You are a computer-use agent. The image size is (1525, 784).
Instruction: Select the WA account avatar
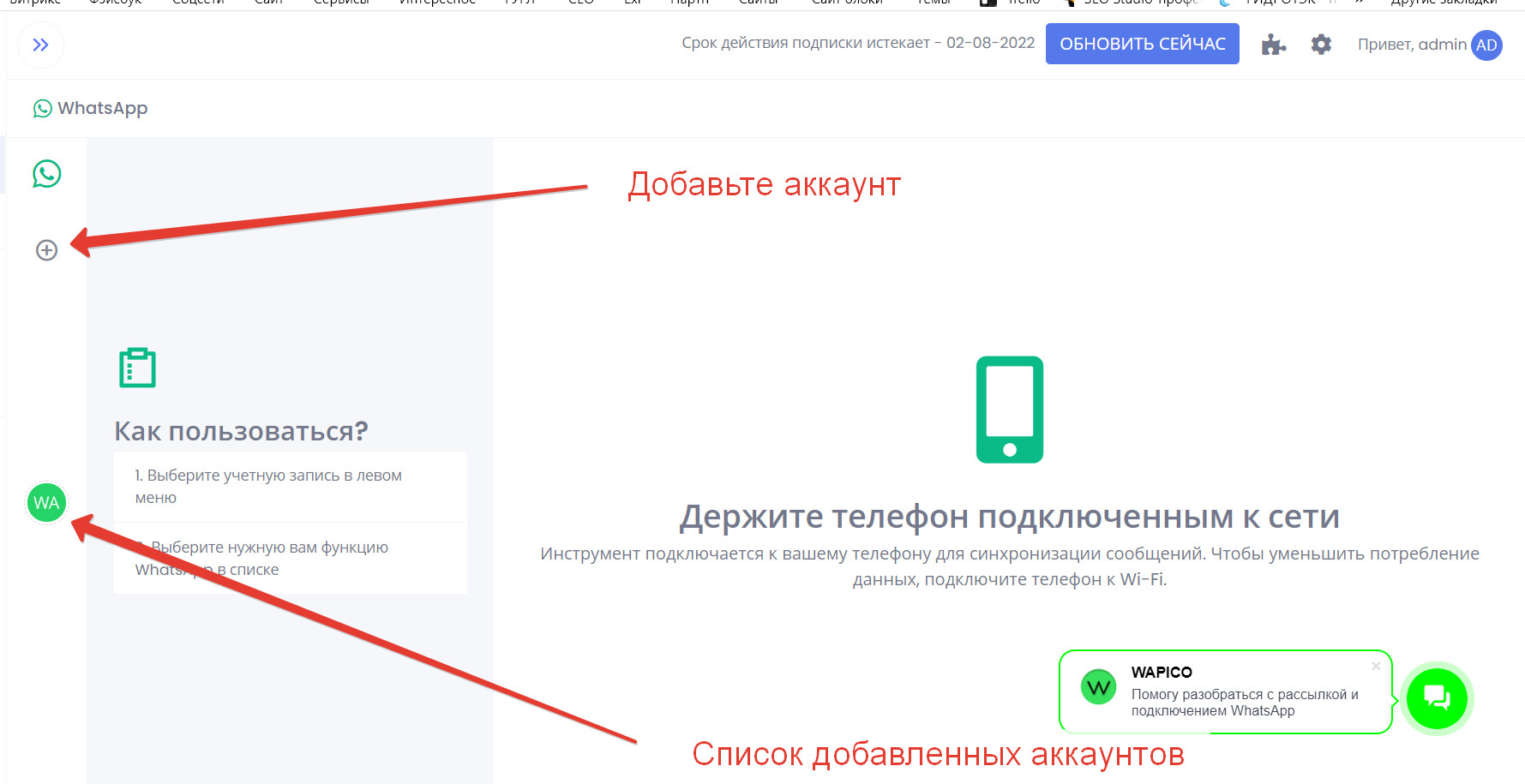click(x=46, y=503)
